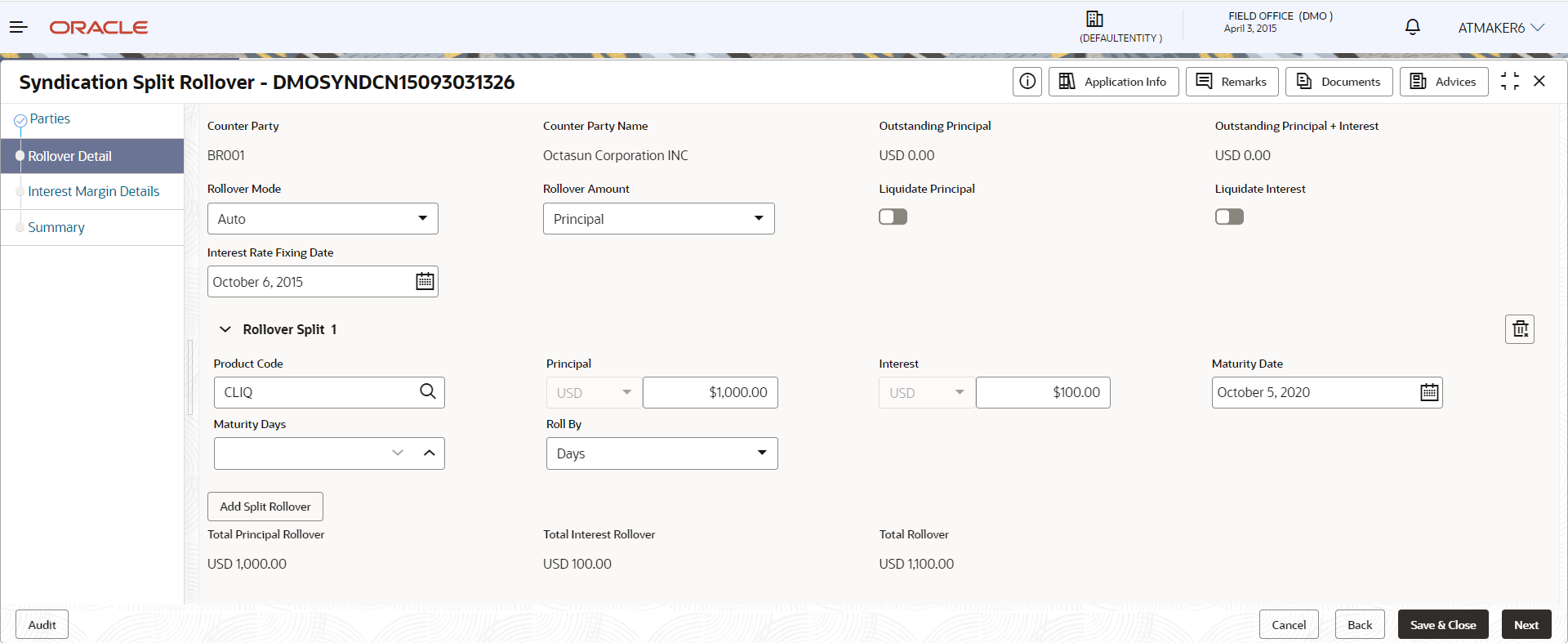The width and height of the screenshot is (1568, 643).
Task: Click the left panel splitter handle
Action: pyautogui.click(x=190, y=377)
